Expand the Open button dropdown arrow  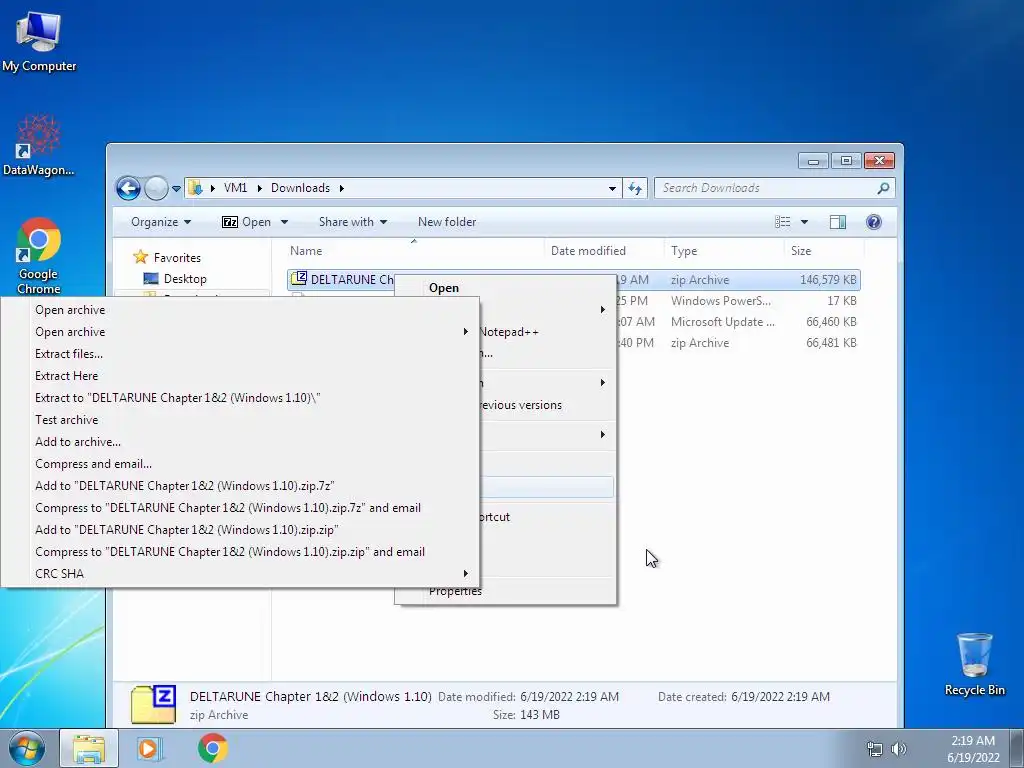(x=284, y=222)
